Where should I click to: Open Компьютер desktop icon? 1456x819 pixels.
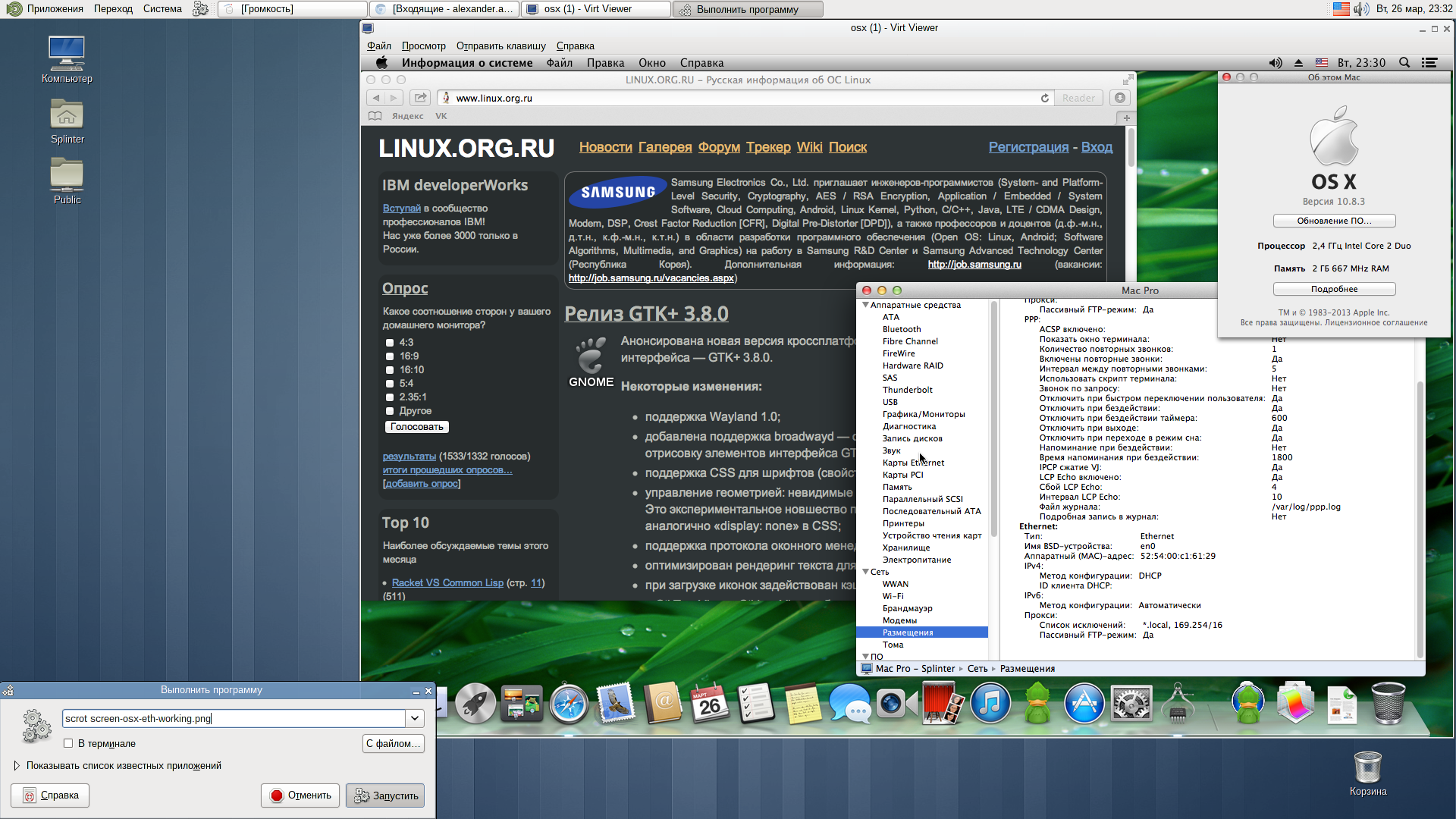[67, 59]
